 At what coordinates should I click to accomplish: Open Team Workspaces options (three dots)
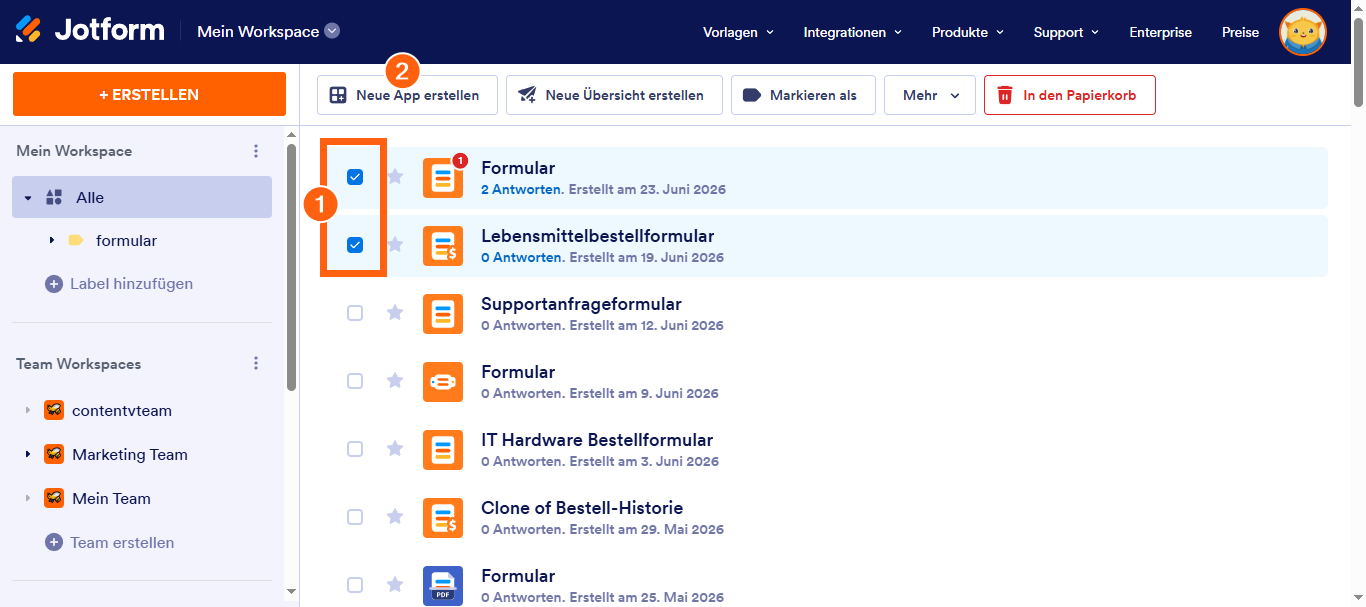point(256,364)
